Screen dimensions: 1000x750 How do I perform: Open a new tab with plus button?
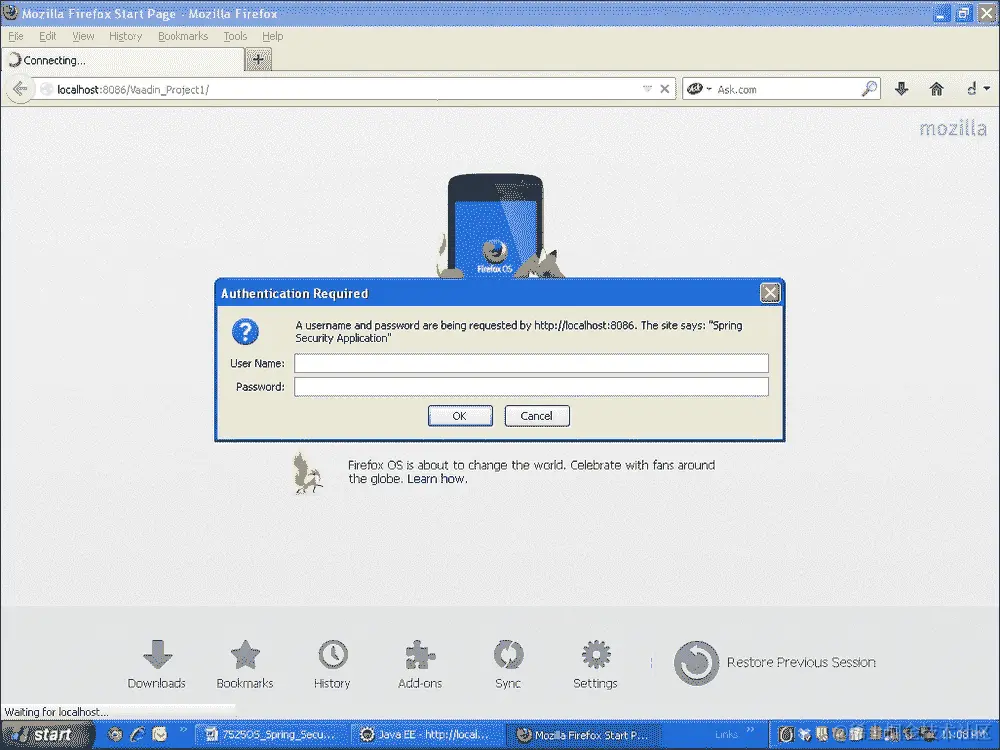point(258,60)
